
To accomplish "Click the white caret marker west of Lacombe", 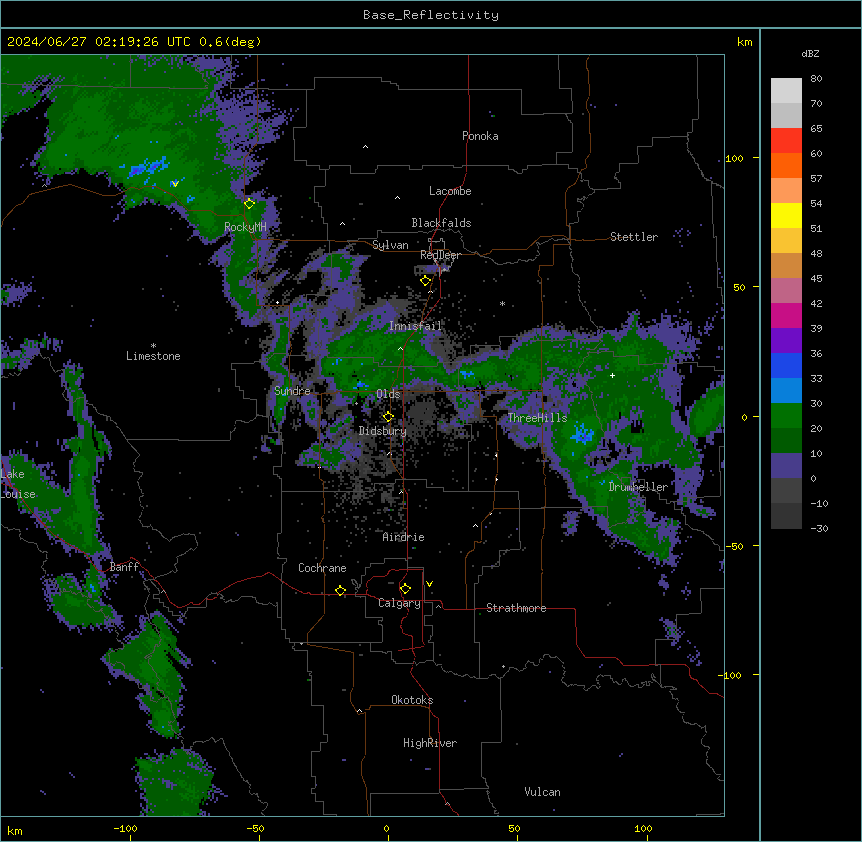I will pos(397,198).
